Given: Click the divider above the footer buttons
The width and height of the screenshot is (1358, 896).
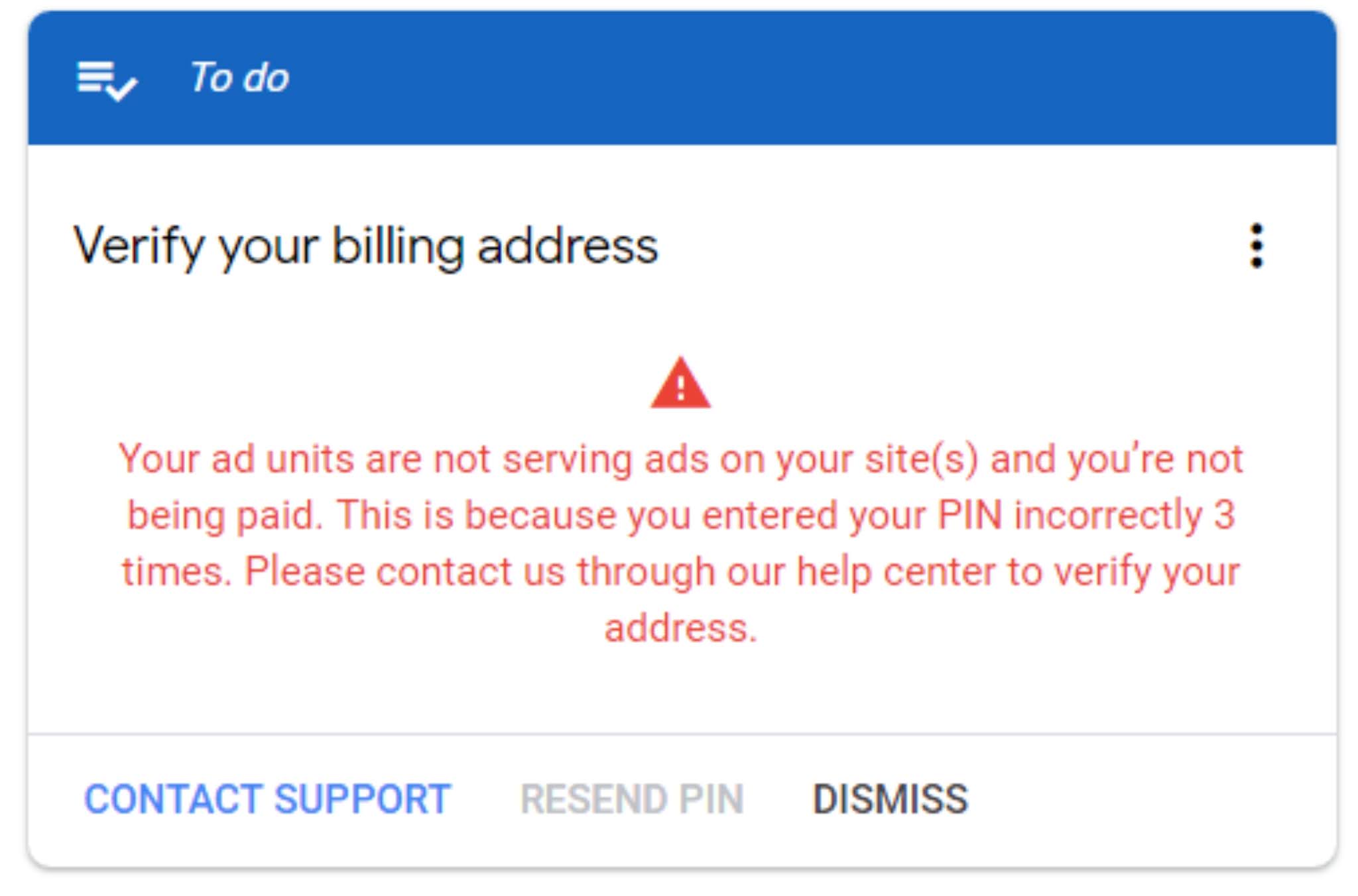Looking at the screenshot, I should tap(682, 734).
